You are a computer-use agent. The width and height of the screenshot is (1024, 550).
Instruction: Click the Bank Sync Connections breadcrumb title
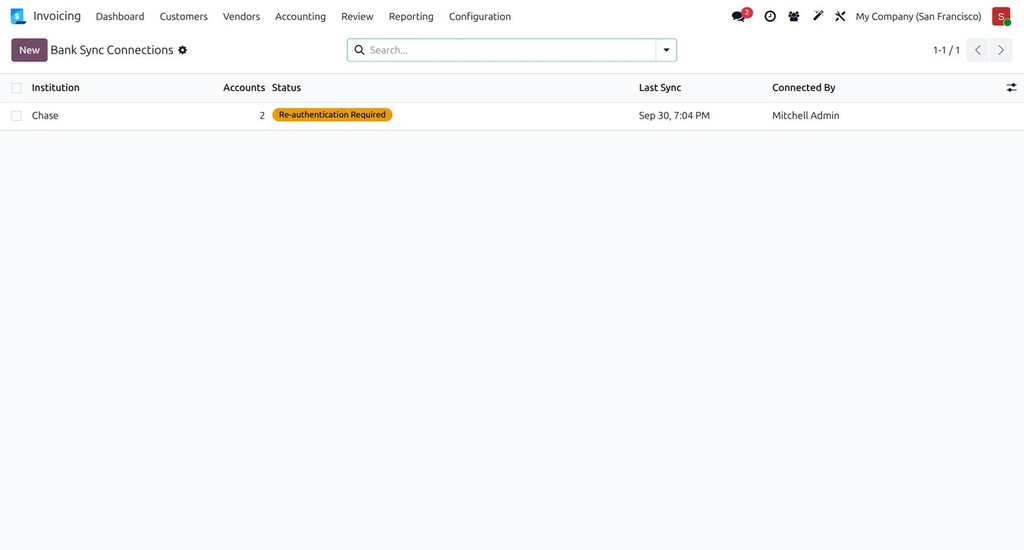tap(112, 50)
